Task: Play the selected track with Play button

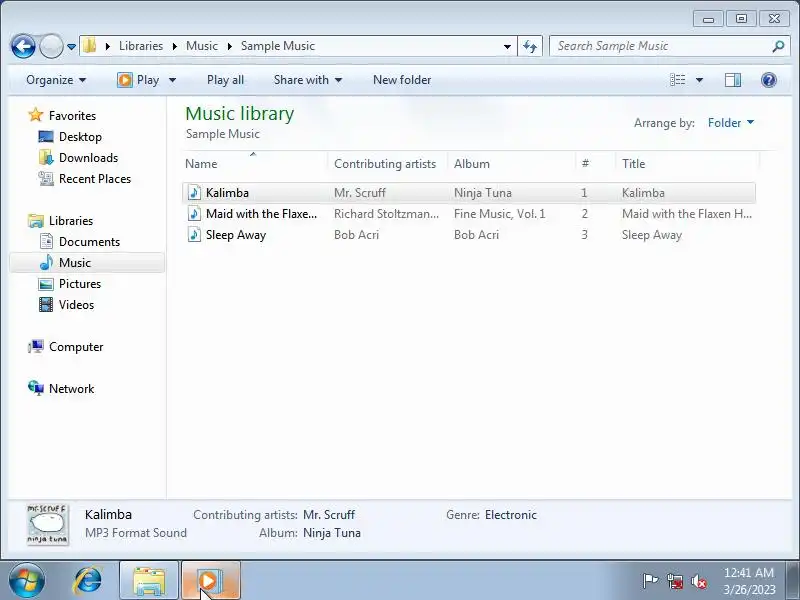Action: pos(138,80)
